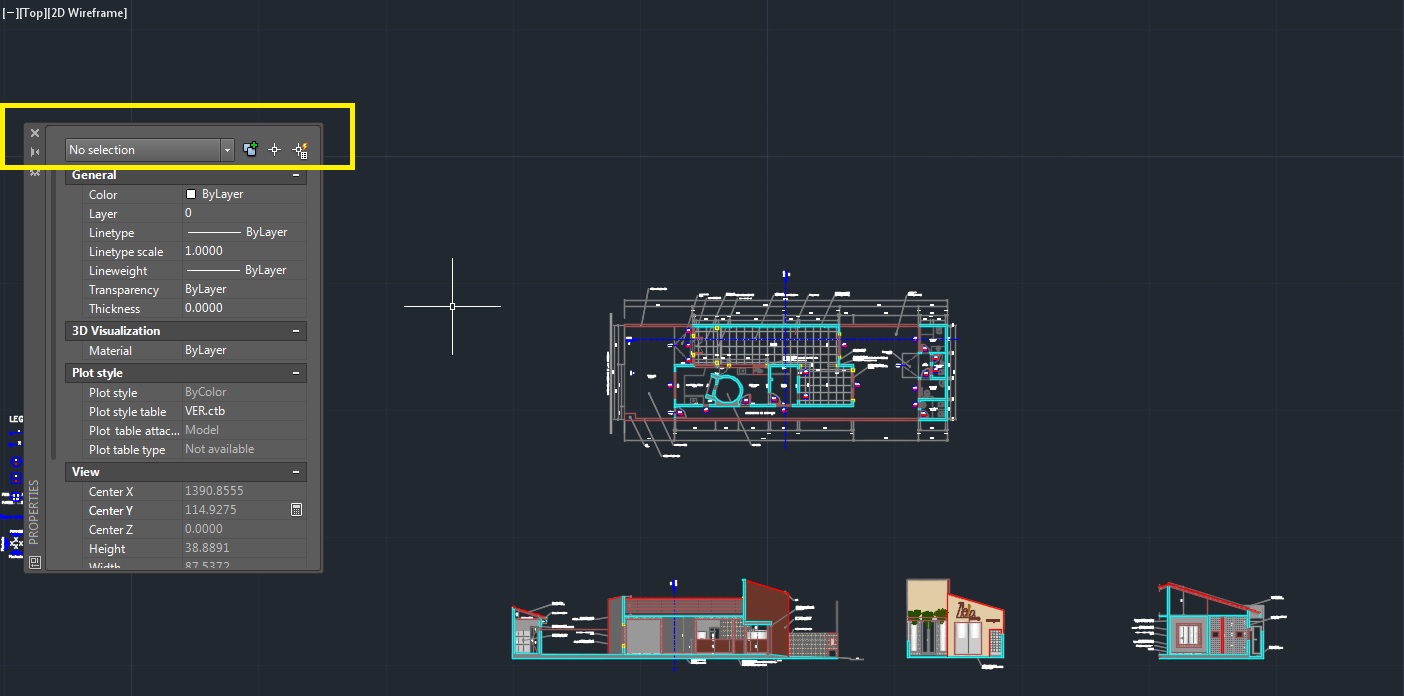The width and height of the screenshot is (1404, 696).
Task: Collapse the View section
Action: pos(296,472)
